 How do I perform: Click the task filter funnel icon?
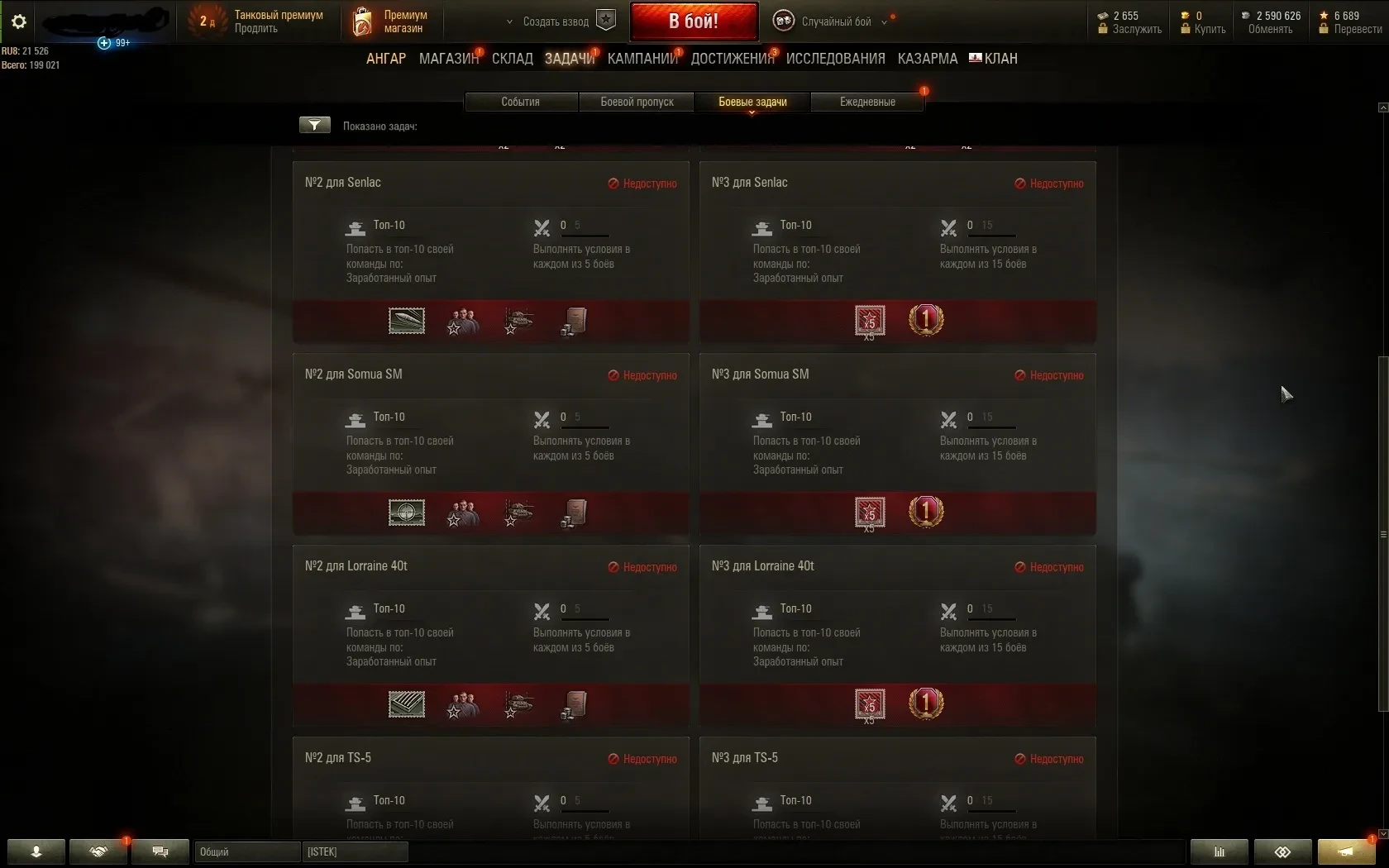pyautogui.click(x=314, y=125)
